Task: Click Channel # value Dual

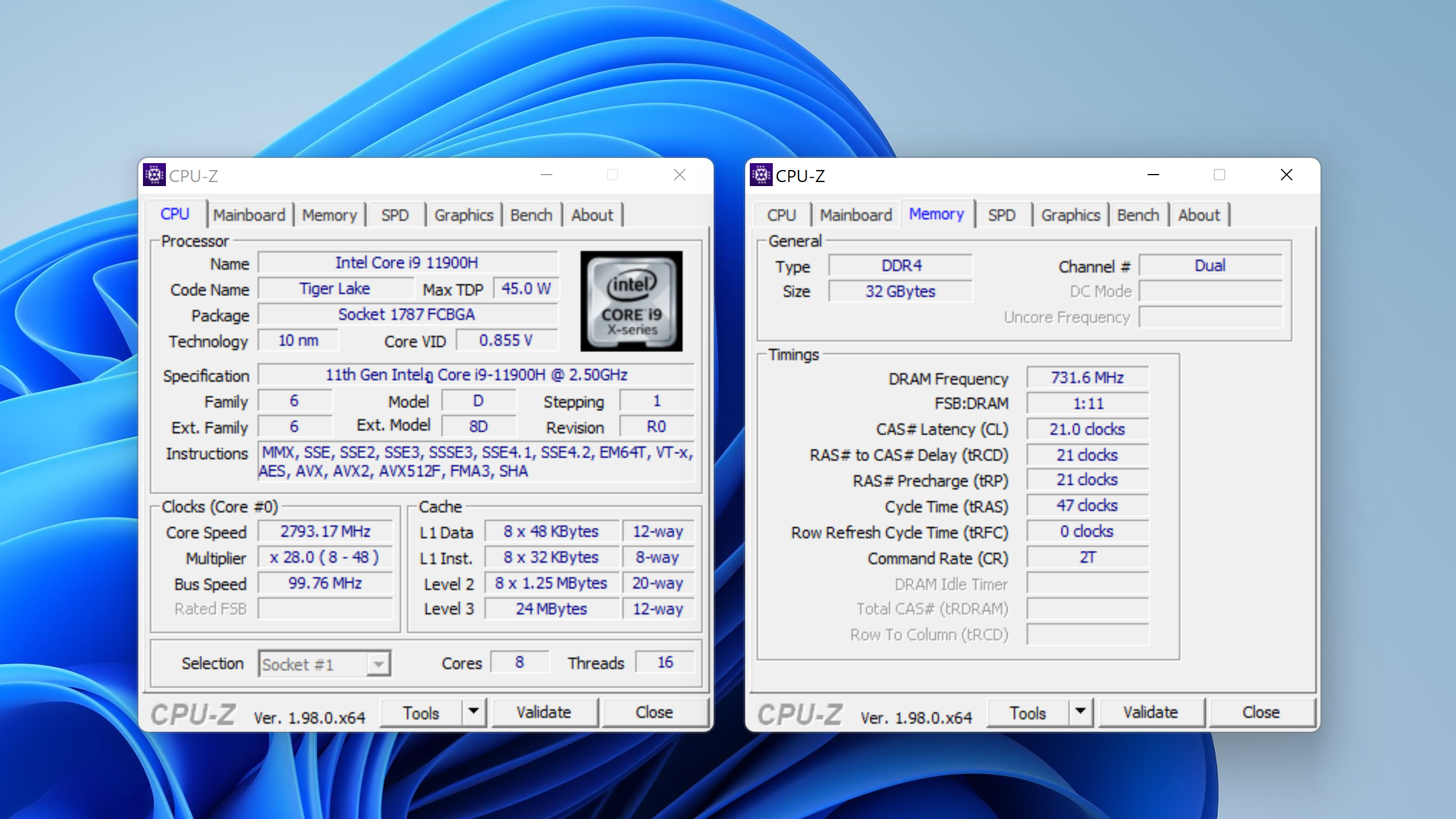Action: (x=1210, y=265)
